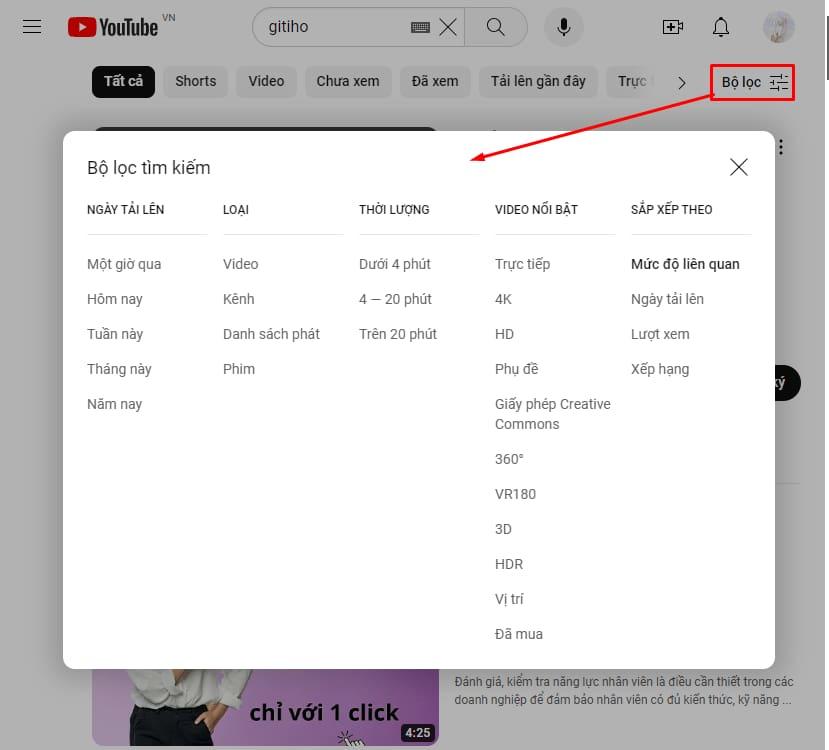
Task: Sort by Xếp hạng
Action: (660, 369)
